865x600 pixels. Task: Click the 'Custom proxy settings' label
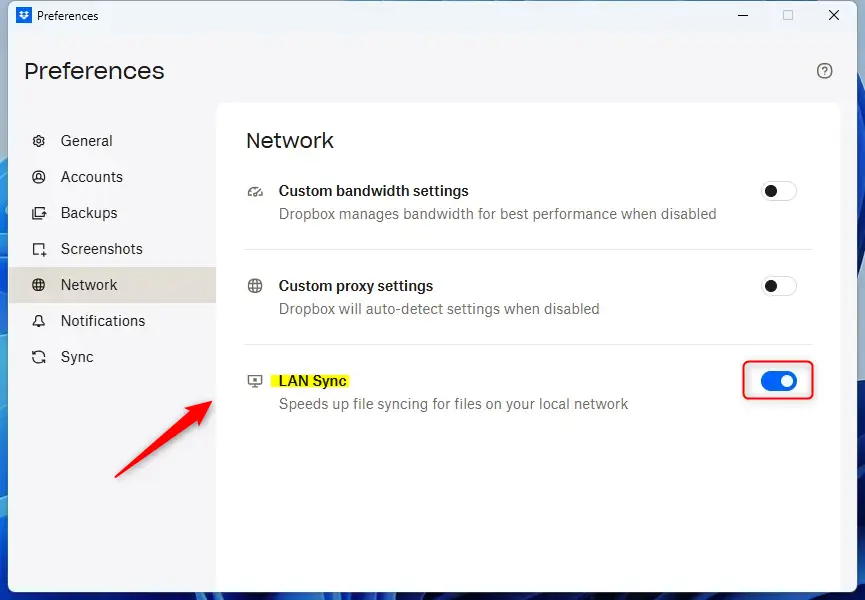click(356, 286)
